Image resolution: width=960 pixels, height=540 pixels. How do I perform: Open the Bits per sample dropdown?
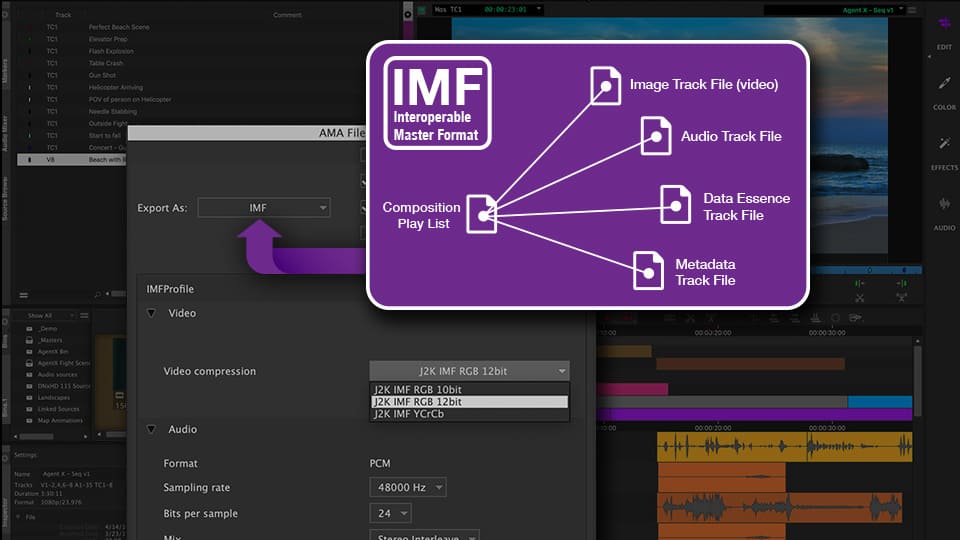click(x=390, y=514)
